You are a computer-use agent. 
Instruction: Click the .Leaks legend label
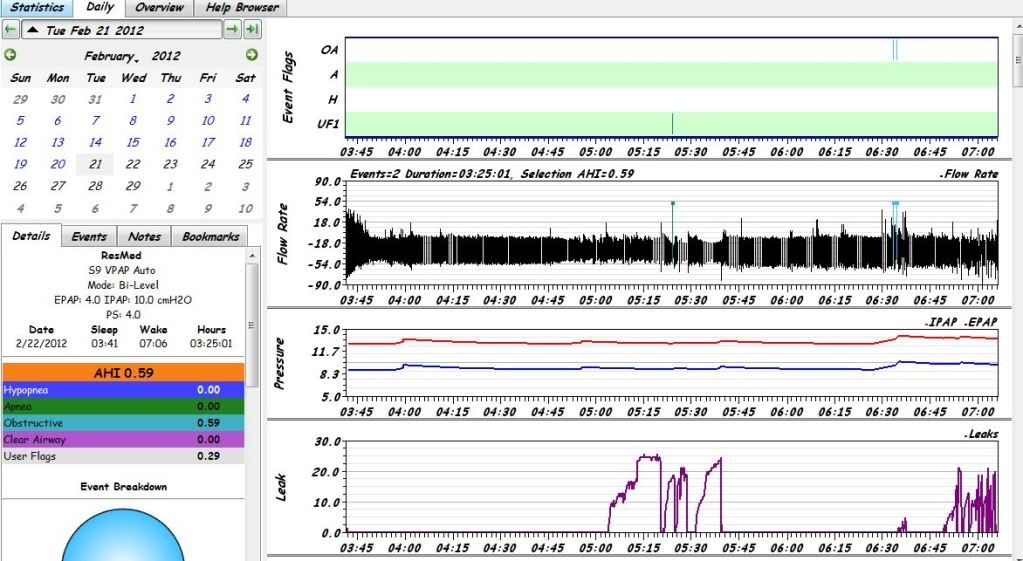pos(981,434)
